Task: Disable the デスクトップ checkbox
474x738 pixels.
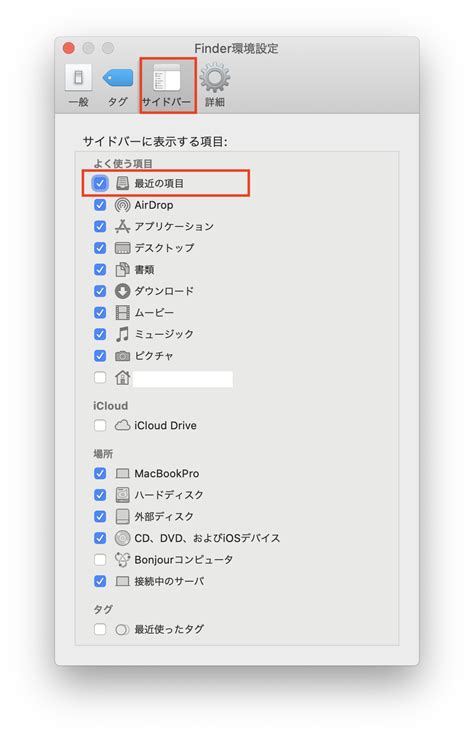Action: [100, 248]
